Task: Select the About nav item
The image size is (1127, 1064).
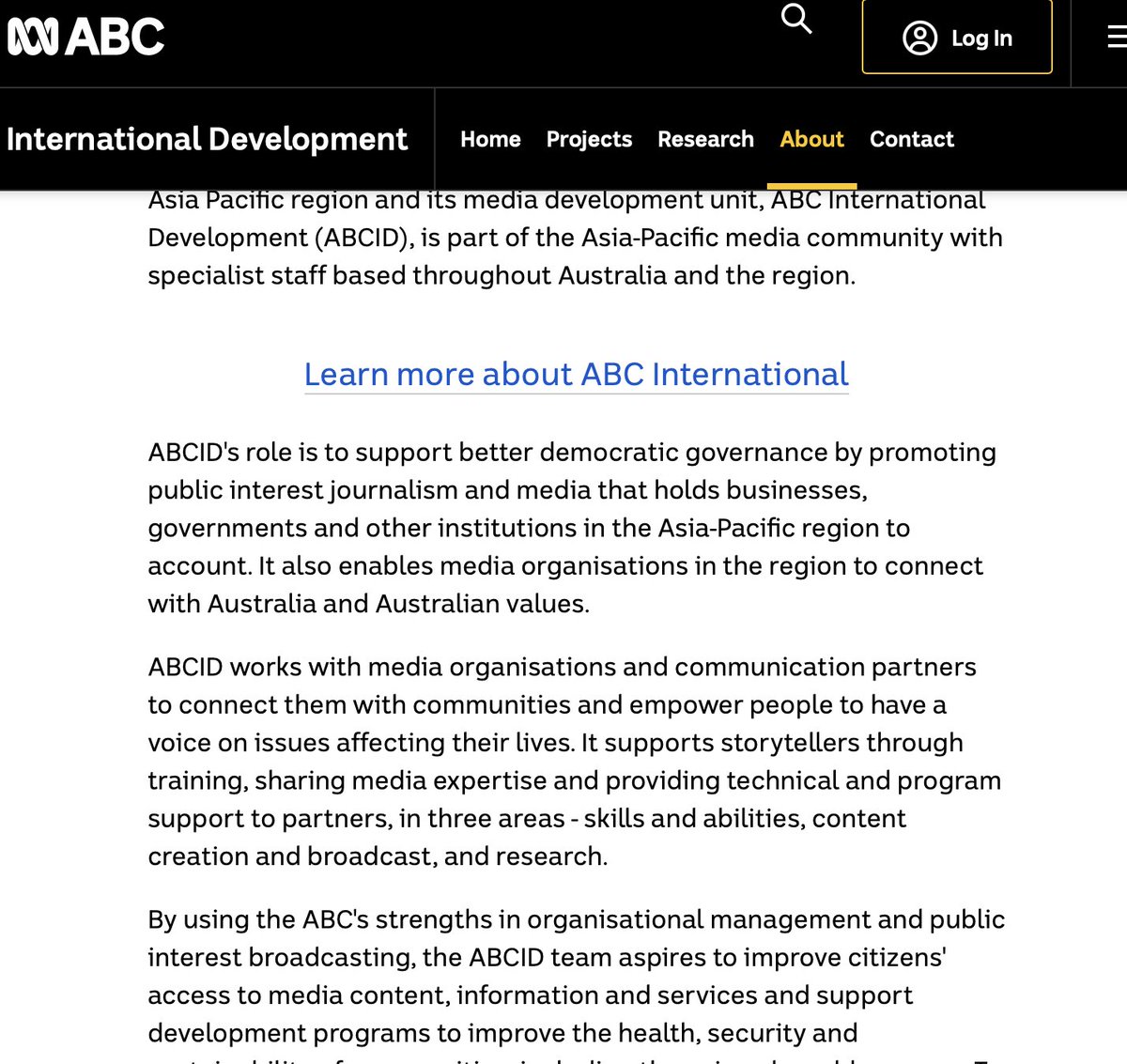Action: tap(811, 139)
